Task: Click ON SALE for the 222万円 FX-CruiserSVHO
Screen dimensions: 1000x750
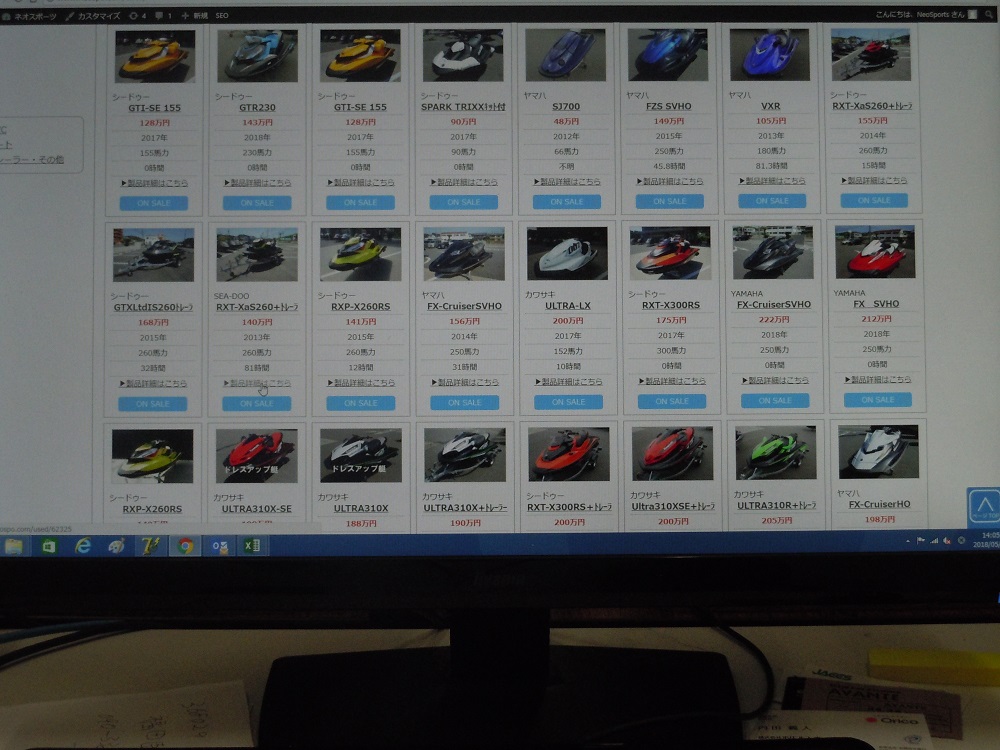Action: [x=775, y=401]
